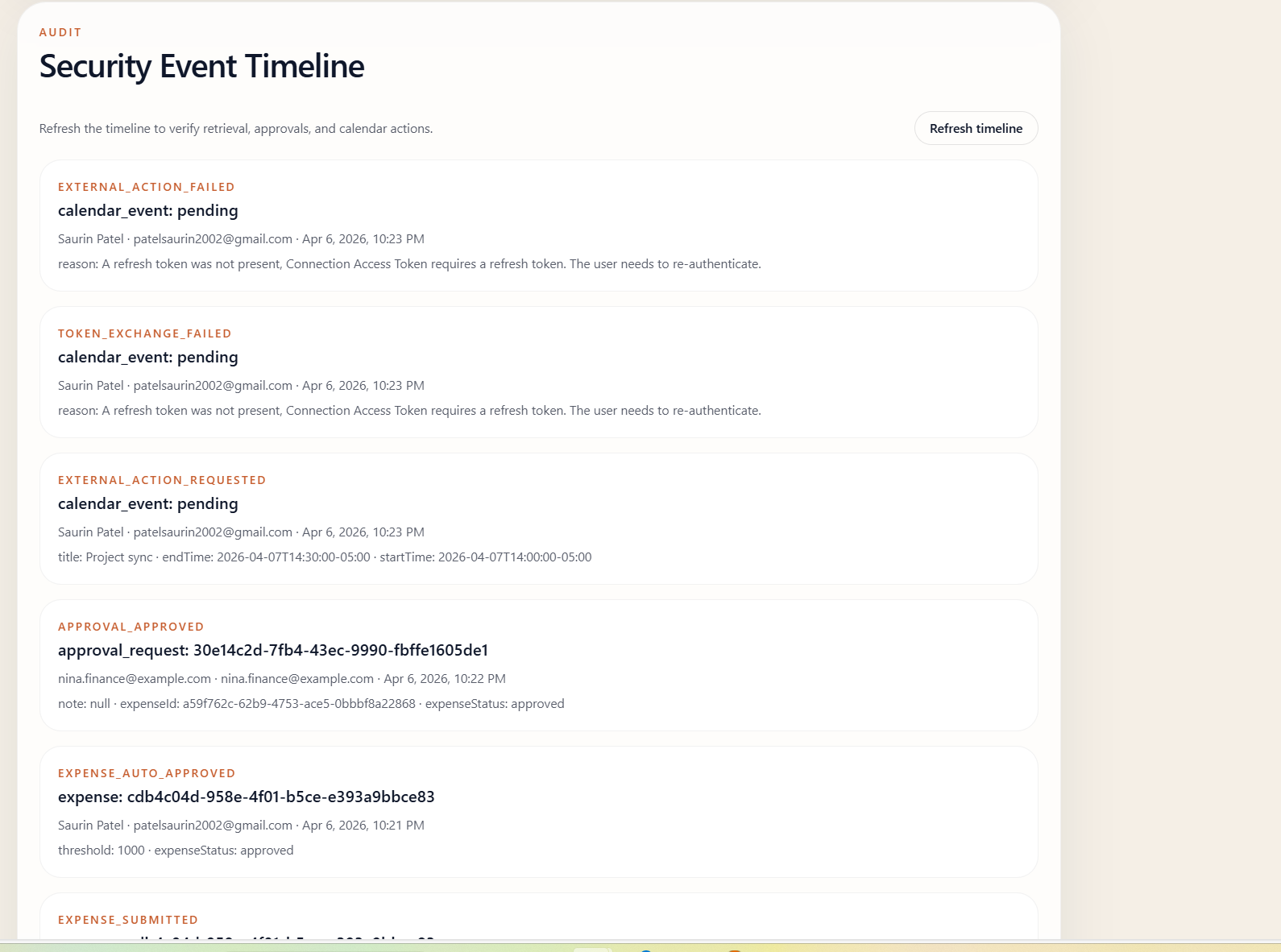Select the EXTERNAL_ACTION_FAILED event label

pos(147,187)
